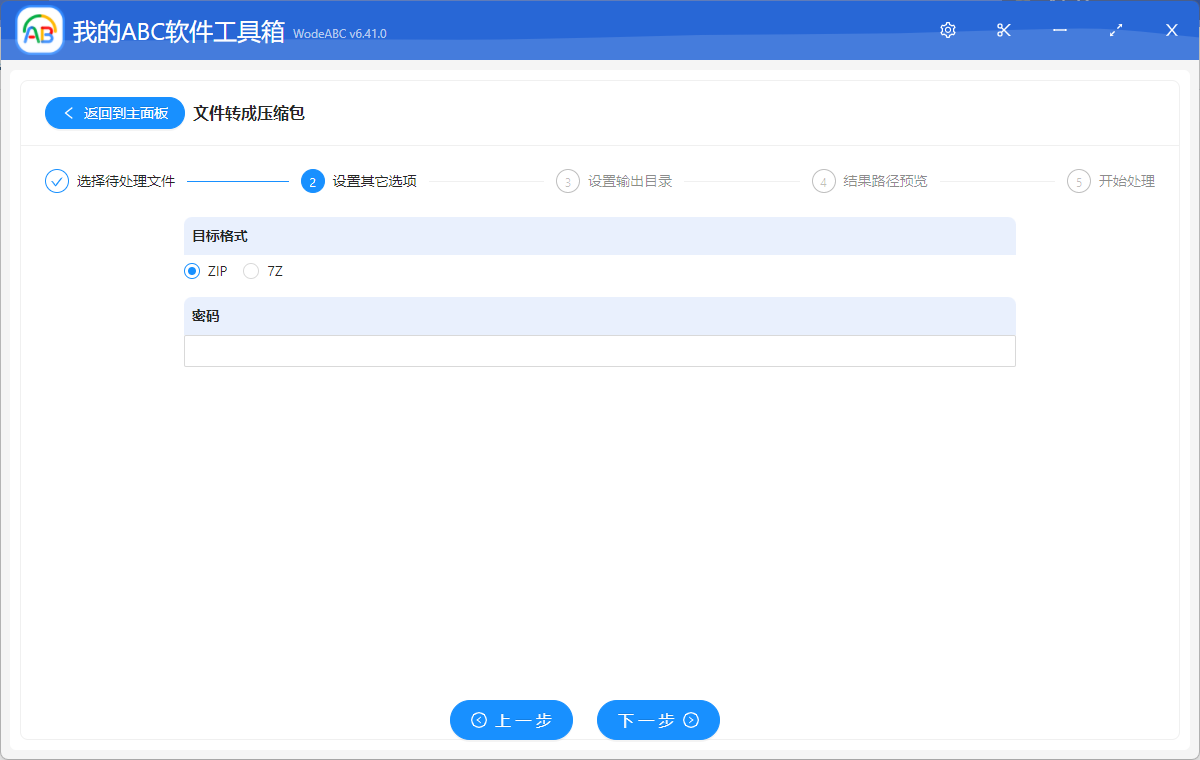This screenshot has height=760, width=1200.
Task: Click the ABC toolbox logo icon
Action: (39, 30)
